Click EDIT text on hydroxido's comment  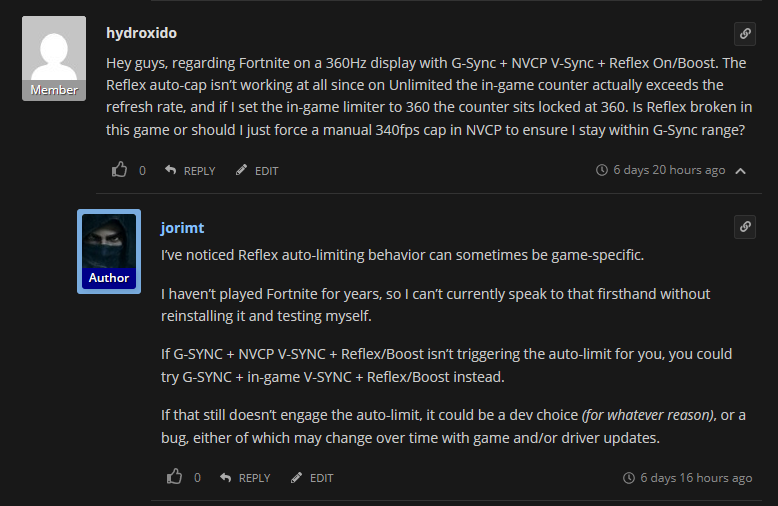click(x=266, y=171)
